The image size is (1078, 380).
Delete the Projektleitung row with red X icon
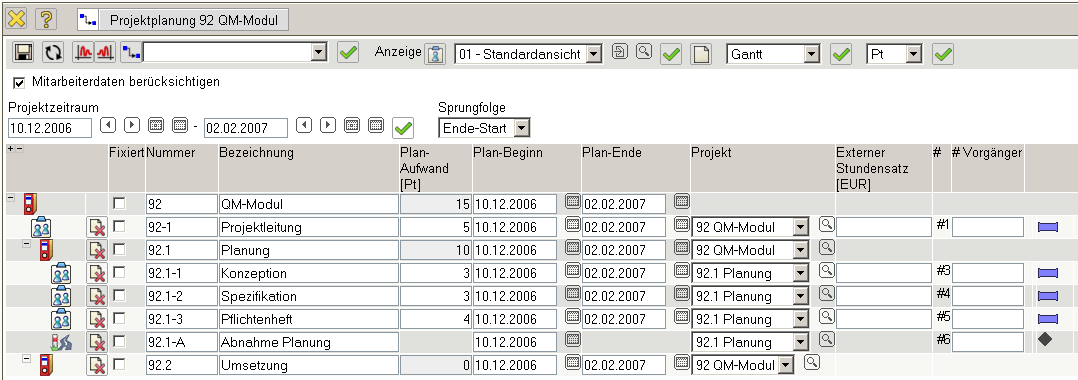click(x=97, y=227)
